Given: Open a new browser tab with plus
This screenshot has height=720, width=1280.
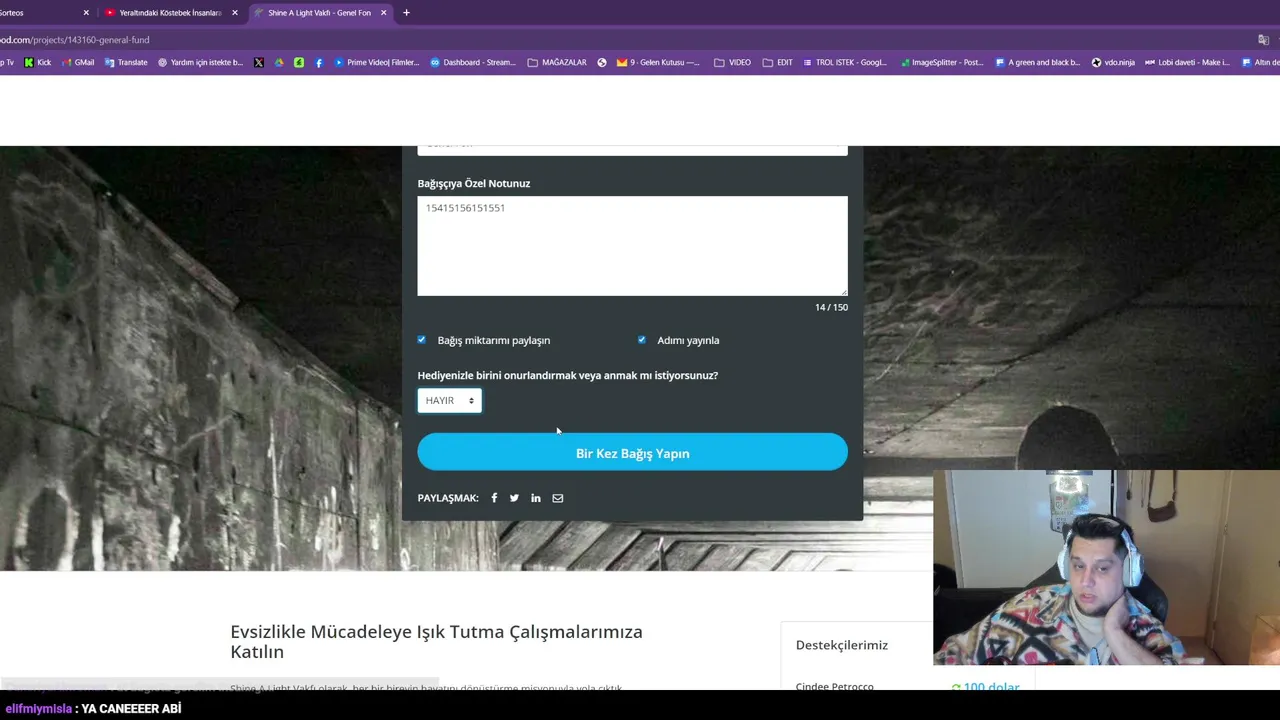Looking at the screenshot, I should pos(406,13).
